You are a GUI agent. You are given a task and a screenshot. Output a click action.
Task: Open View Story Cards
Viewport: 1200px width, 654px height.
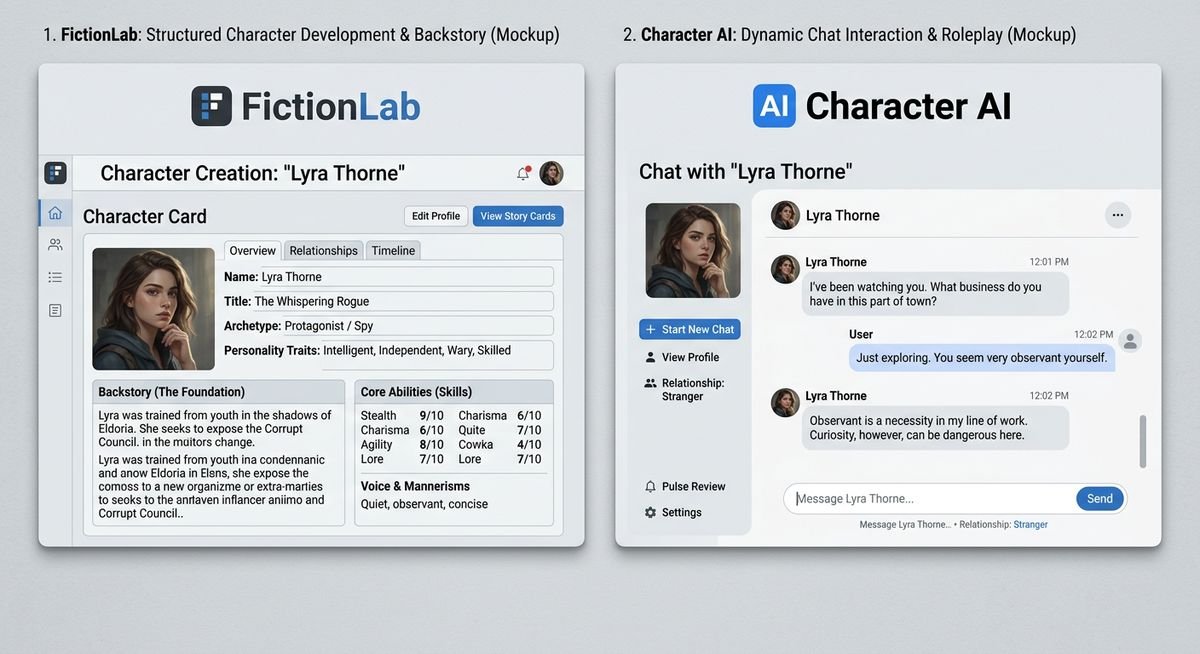pos(517,215)
